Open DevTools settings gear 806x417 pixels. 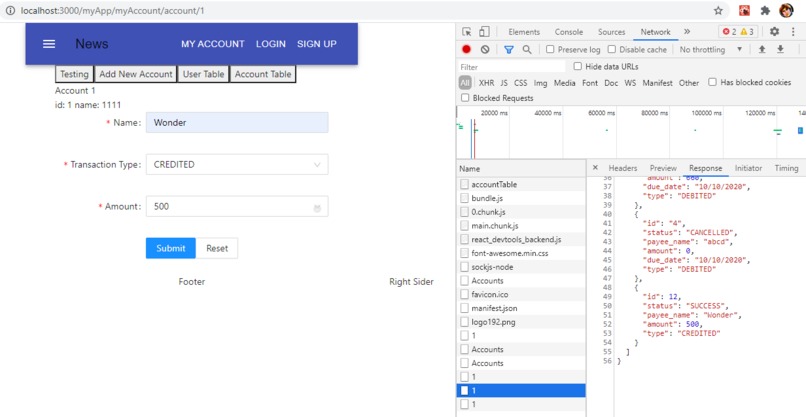pyautogui.click(x=775, y=32)
